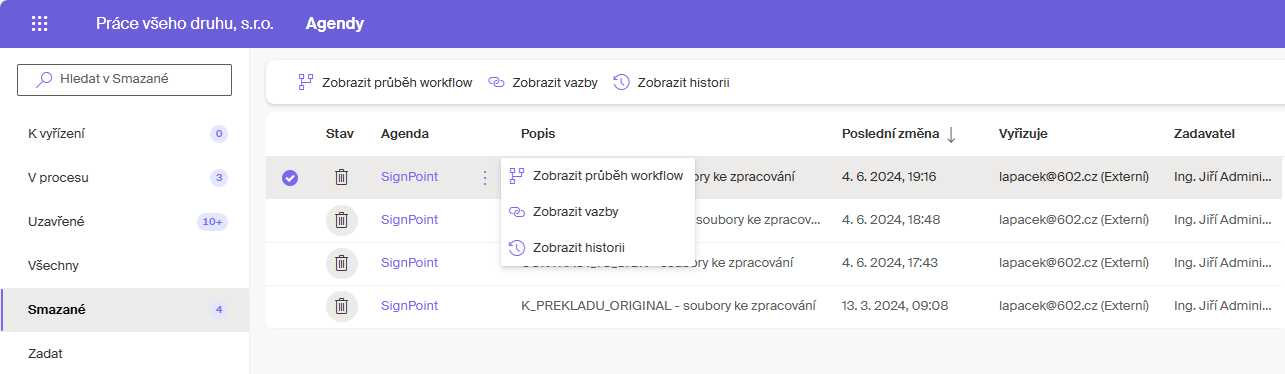Click the K_PREKLADU_ORIGINAL - soubory ke zpracování description
This screenshot has width=1285, height=374.
(x=669, y=306)
